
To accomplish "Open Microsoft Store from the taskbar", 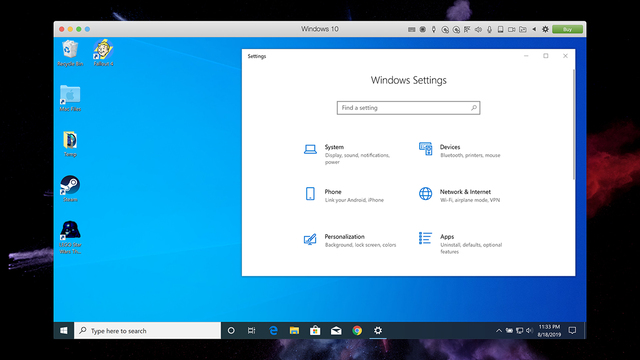I will tap(315, 331).
